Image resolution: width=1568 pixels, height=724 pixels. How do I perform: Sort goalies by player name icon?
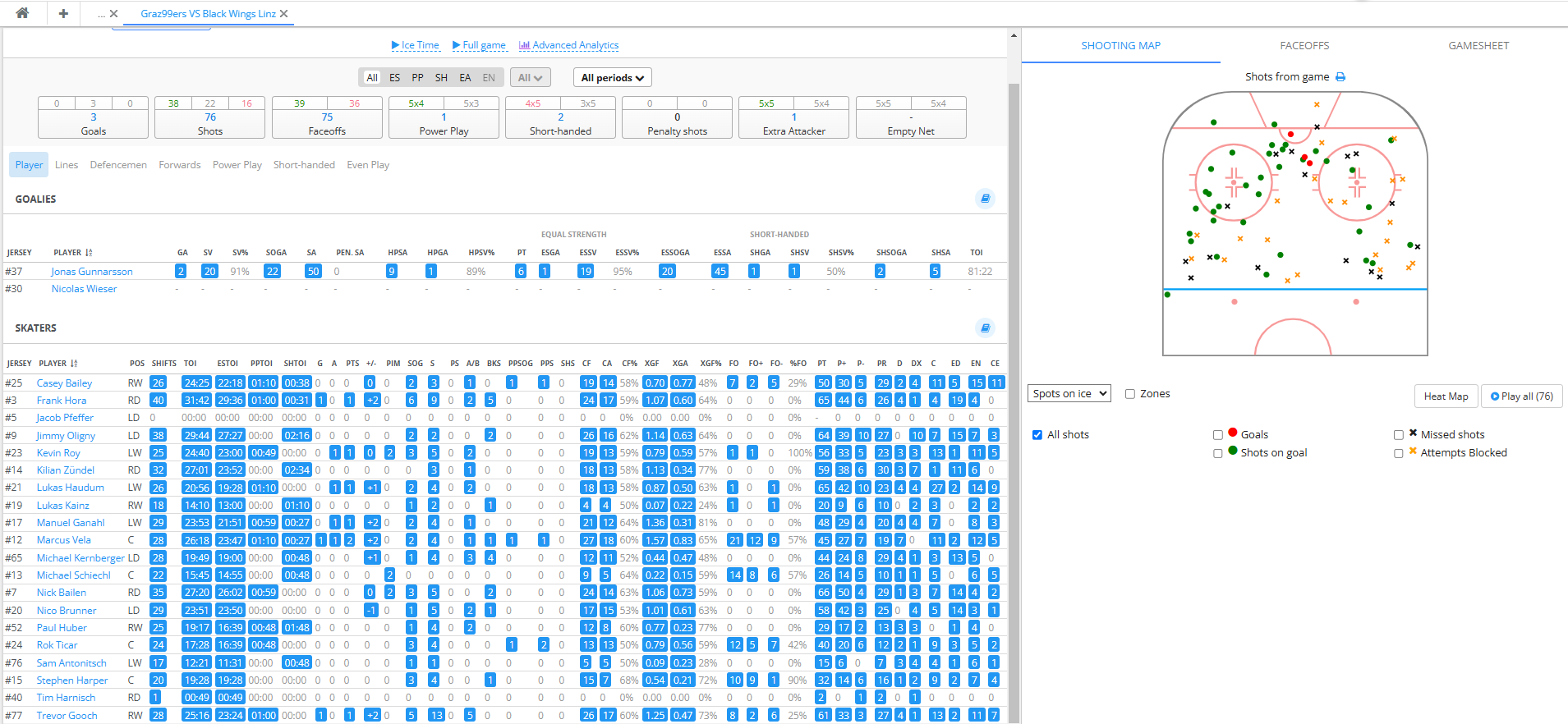tap(89, 253)
